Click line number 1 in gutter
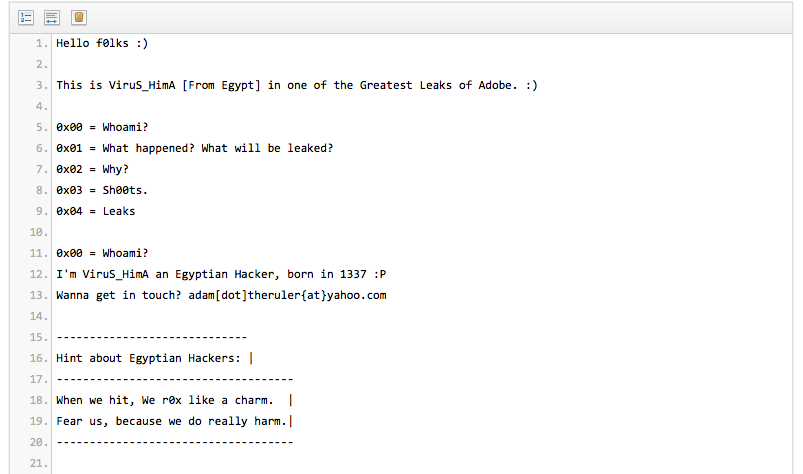The height and width of the screenshot is (474, 803). tap(41, 44)
